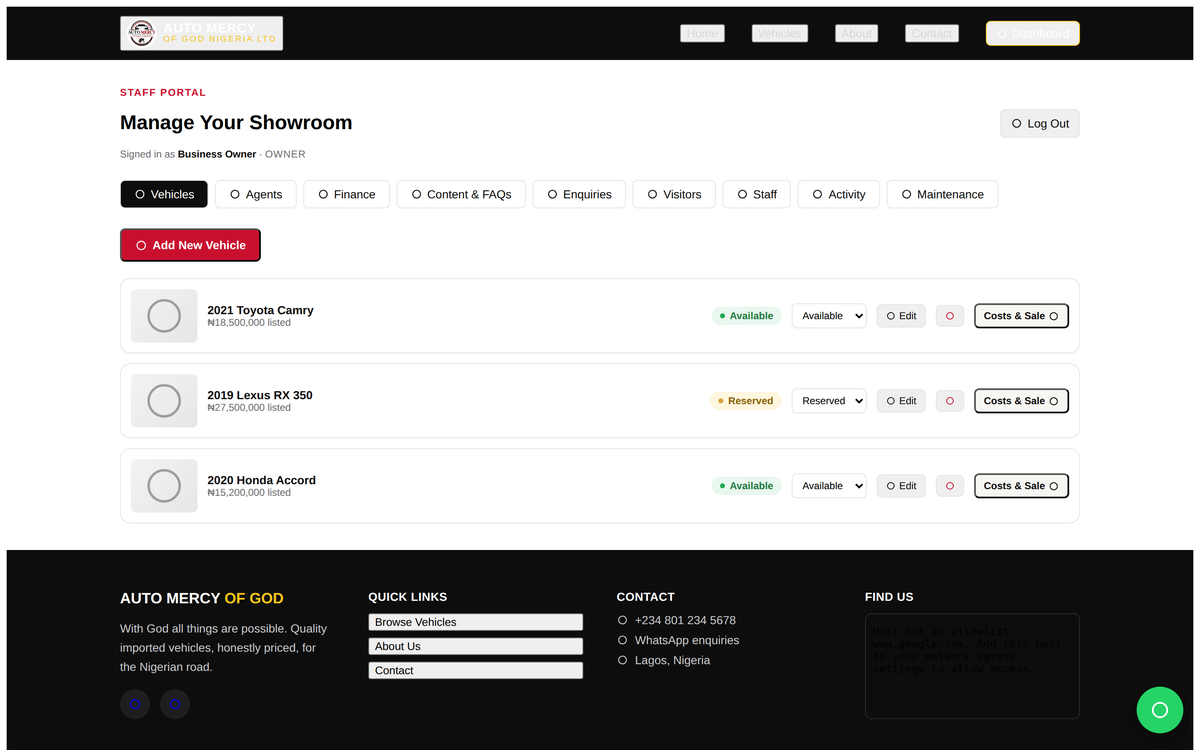Change the status dropdown for 2020 Honda Accord
Screen dimensions: 1200x750
(829, 486)
